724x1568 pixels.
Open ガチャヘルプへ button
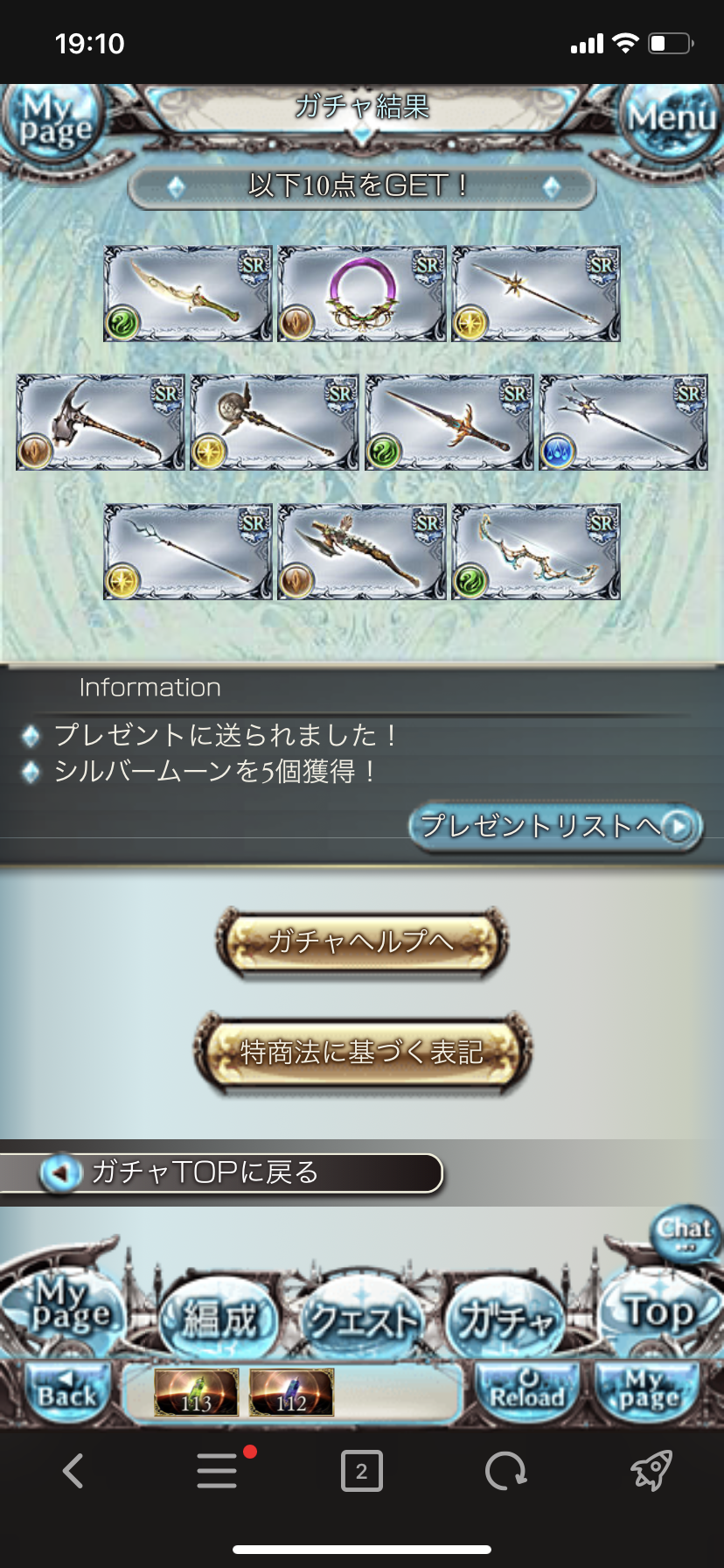[x=362, y=941]
